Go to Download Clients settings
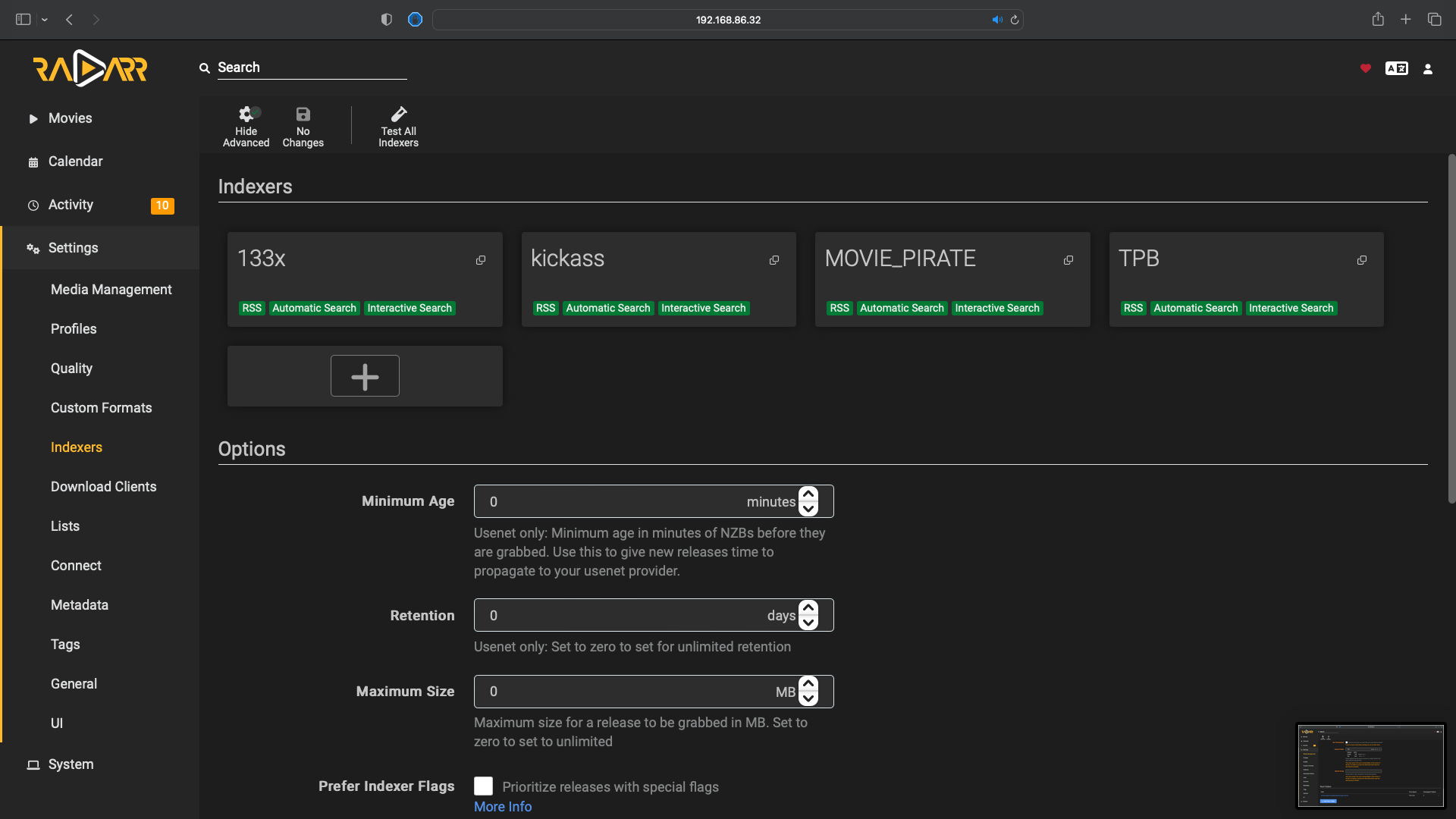The image size is (1456, 819). 103,487
